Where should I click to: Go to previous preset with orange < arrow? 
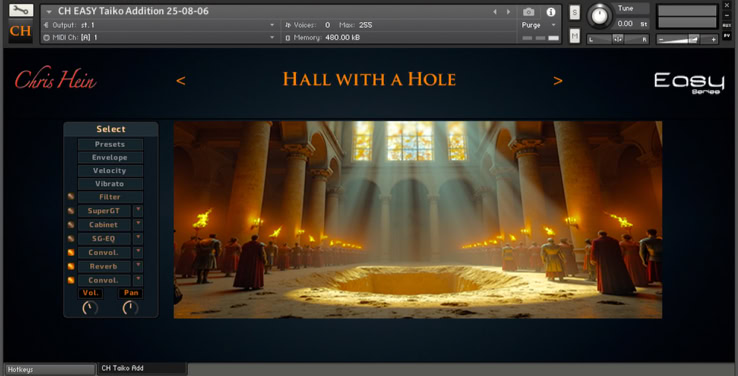[181, 81]
